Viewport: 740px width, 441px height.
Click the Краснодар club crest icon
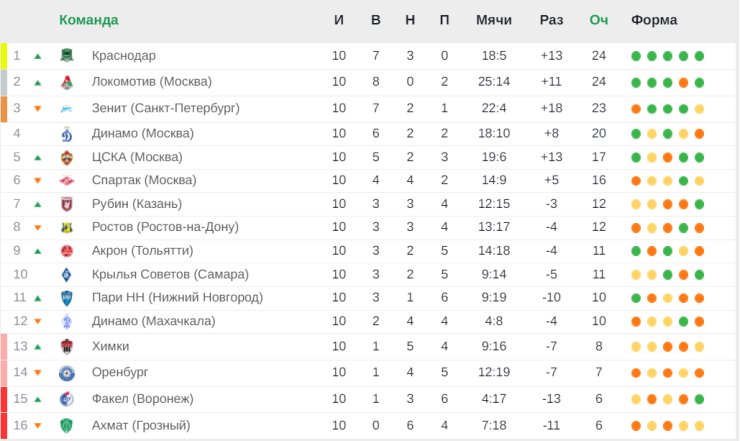coord(67,56)
